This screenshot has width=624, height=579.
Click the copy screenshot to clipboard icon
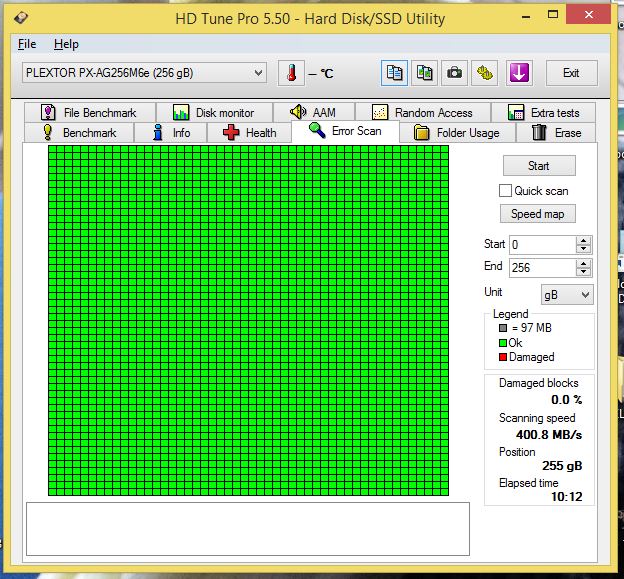pos(424,73)
